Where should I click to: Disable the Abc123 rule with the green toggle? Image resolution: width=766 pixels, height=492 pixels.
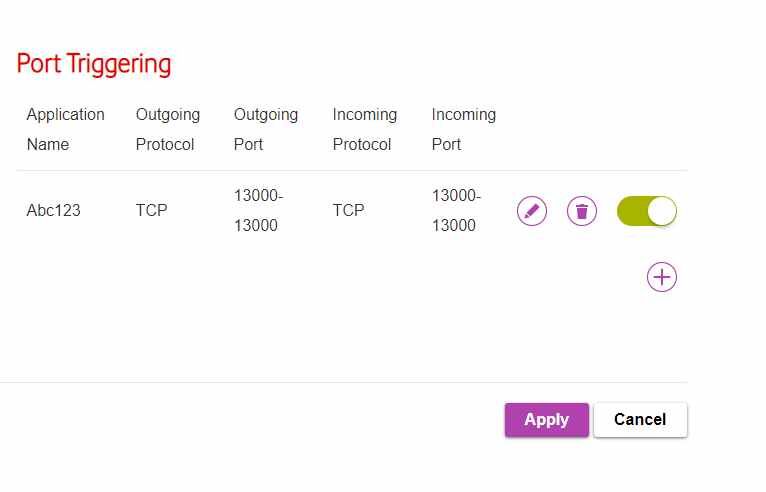(646, 211)
